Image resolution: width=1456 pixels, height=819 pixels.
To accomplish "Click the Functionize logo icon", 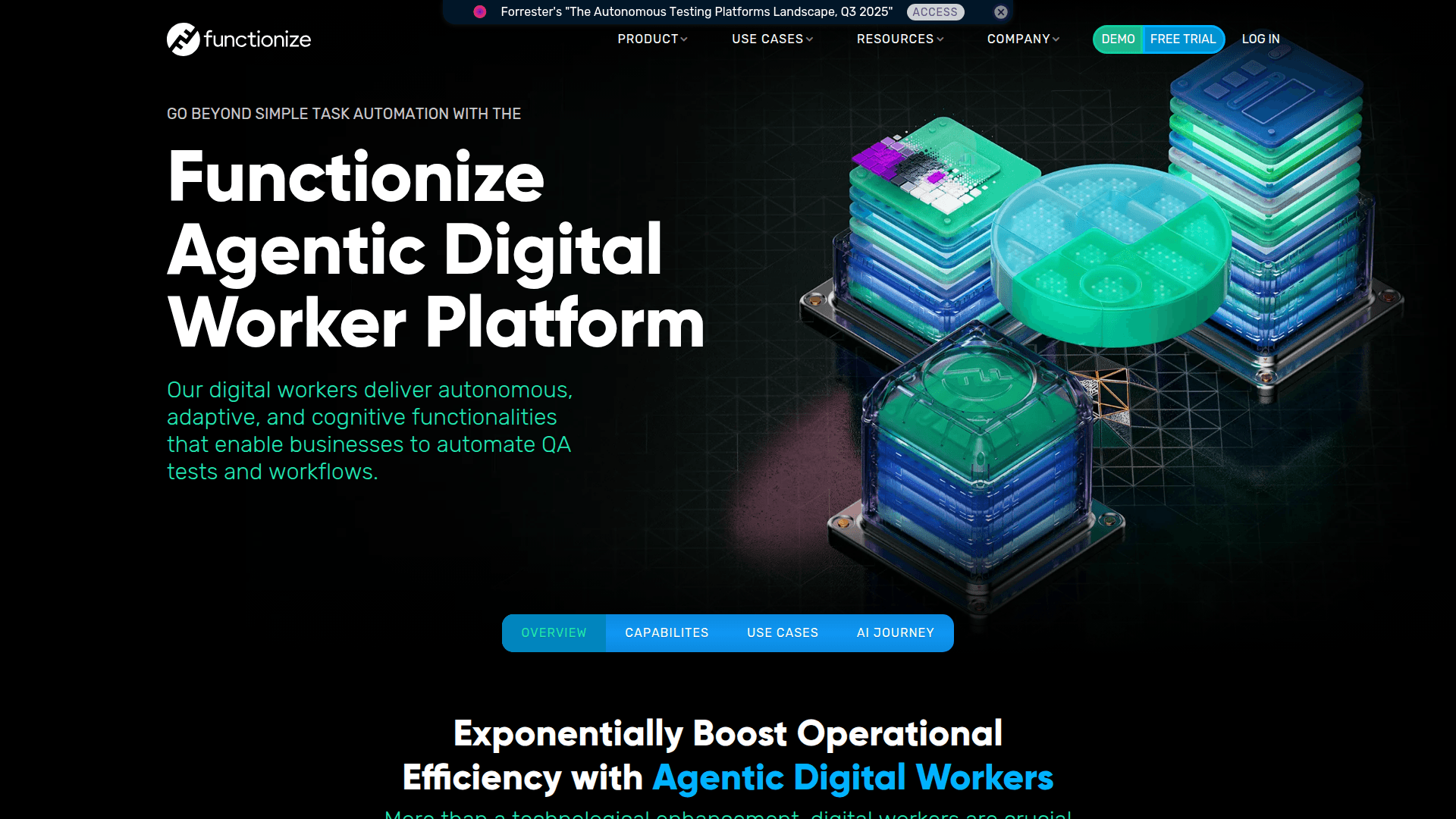I will click(x=183, y=39).
